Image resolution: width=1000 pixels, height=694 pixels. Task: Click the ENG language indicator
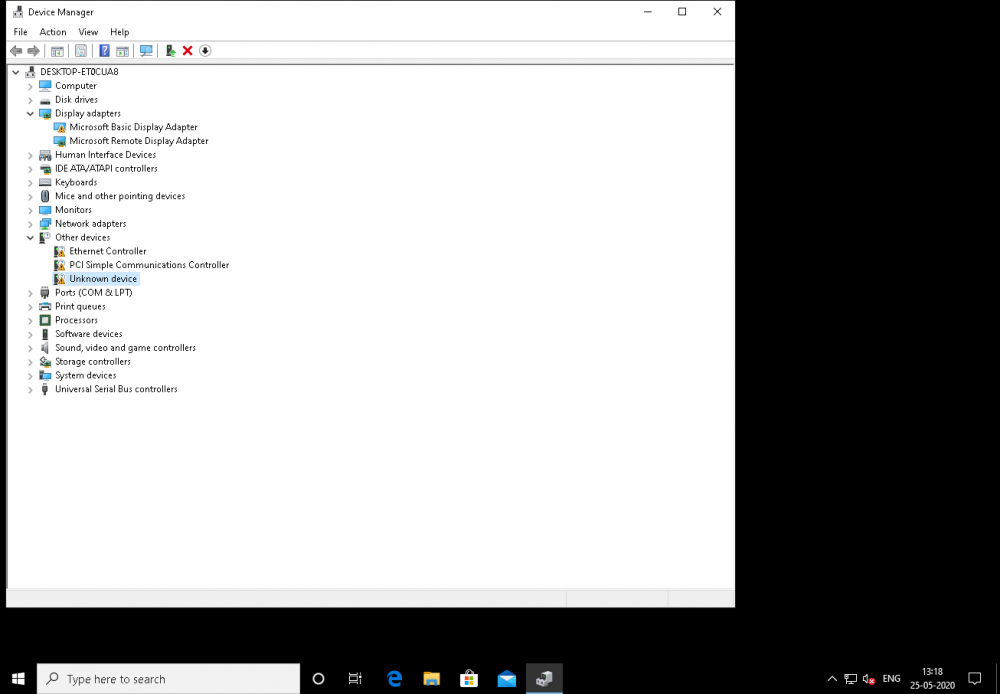coord(892,679)
